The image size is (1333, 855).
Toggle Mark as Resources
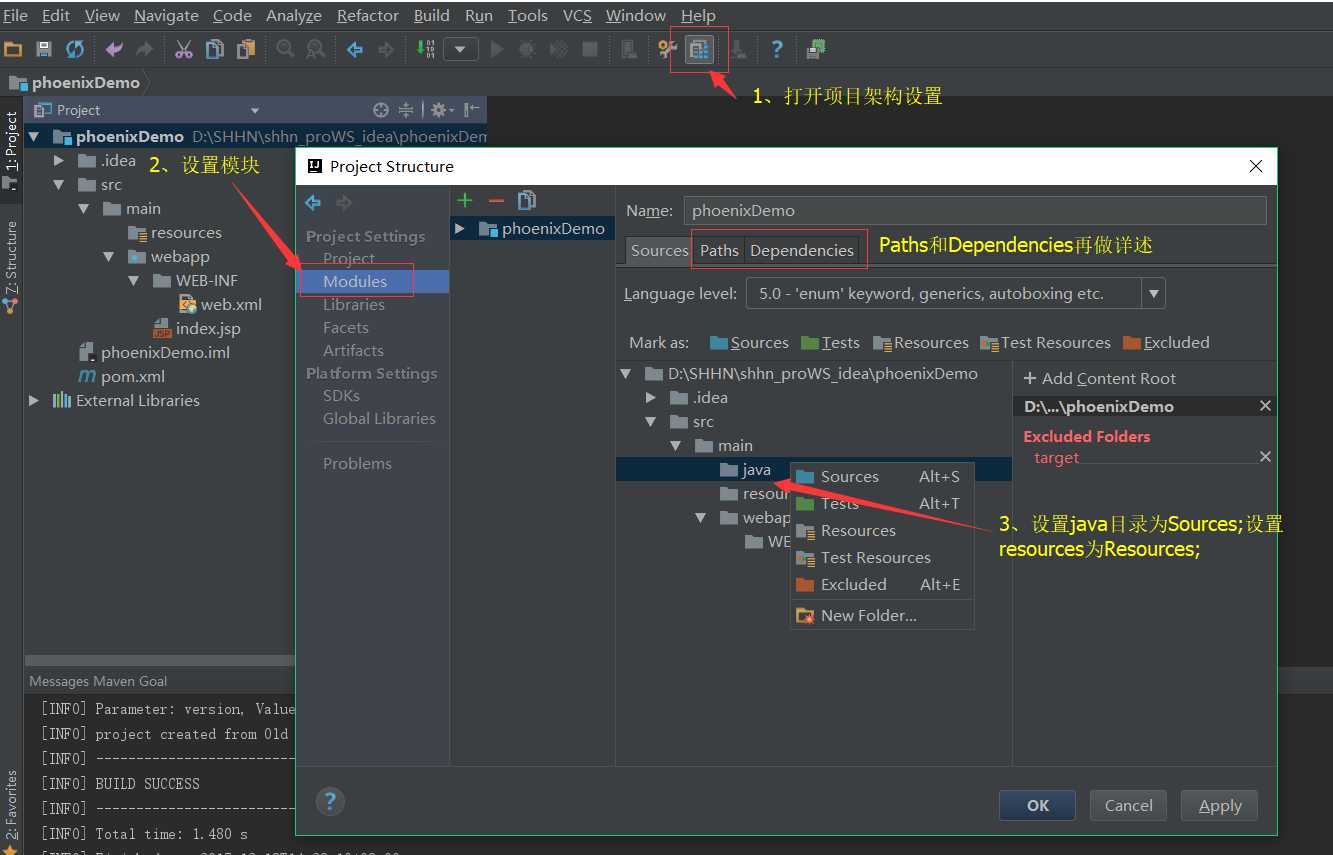click(x=921, y=343)
